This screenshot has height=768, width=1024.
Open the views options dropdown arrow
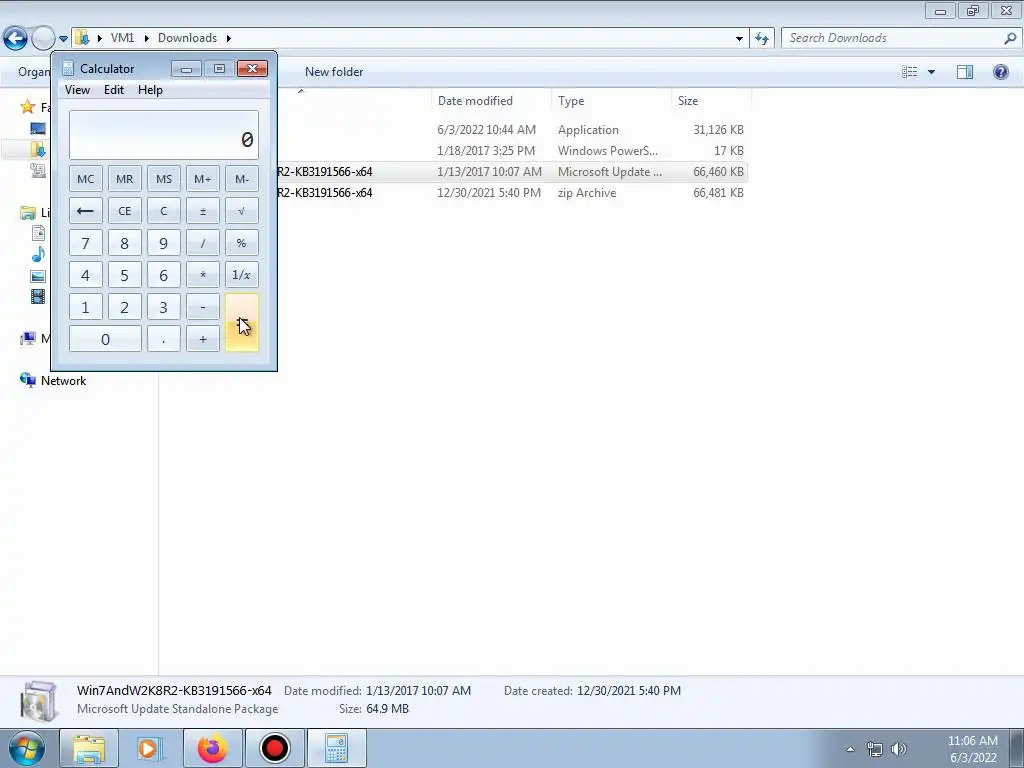[931, 72]
